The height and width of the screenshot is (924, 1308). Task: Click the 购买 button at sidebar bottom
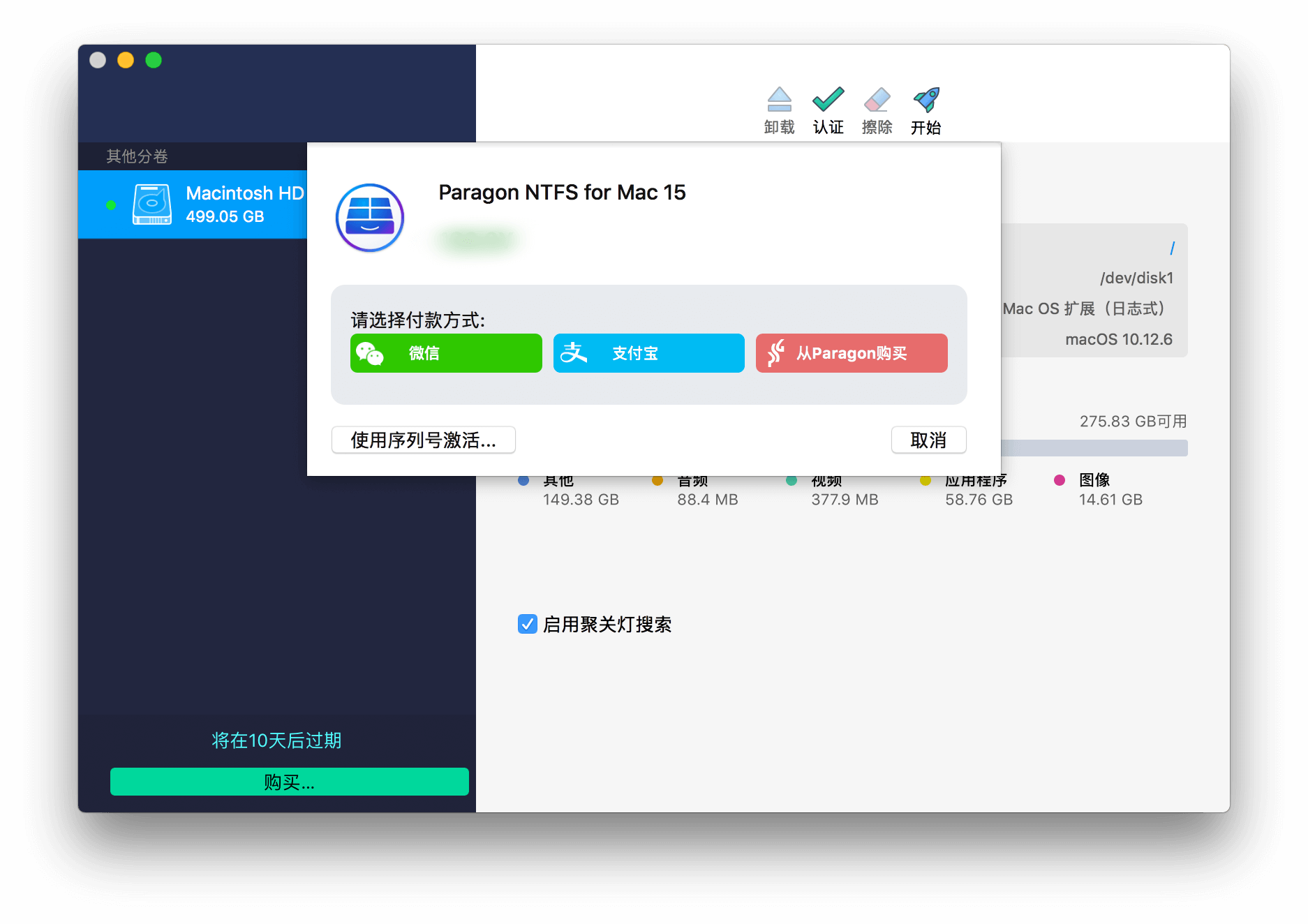(x=289, y=782)
